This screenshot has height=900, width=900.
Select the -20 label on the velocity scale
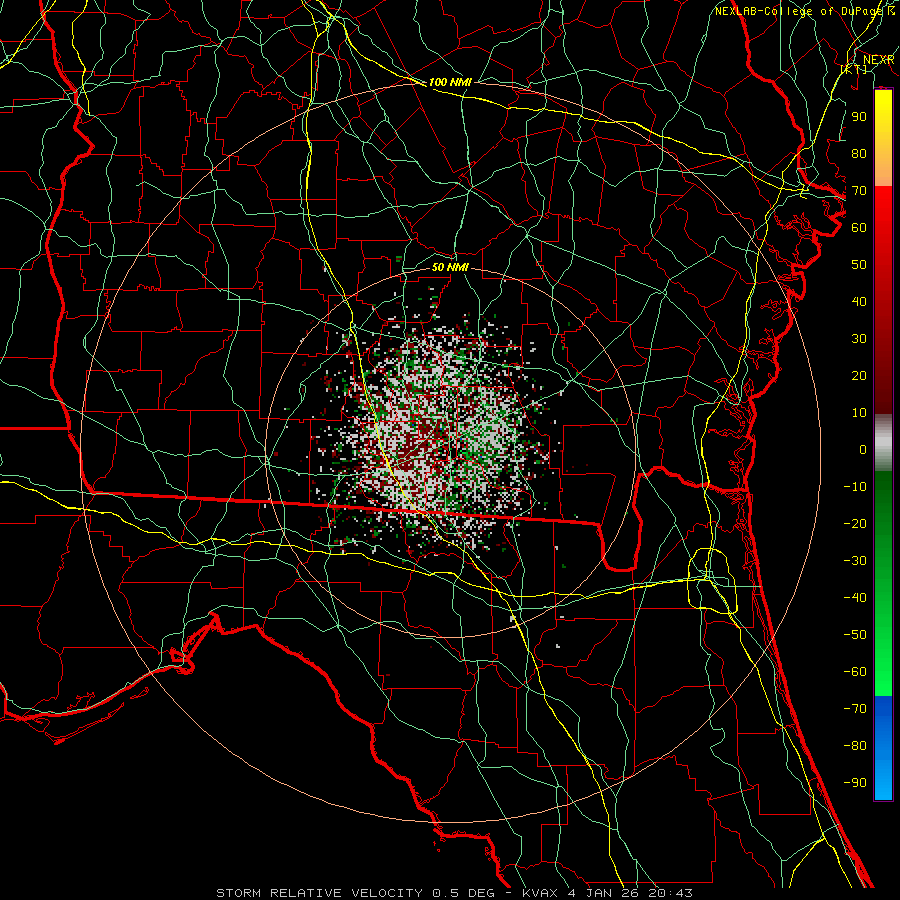855,524
